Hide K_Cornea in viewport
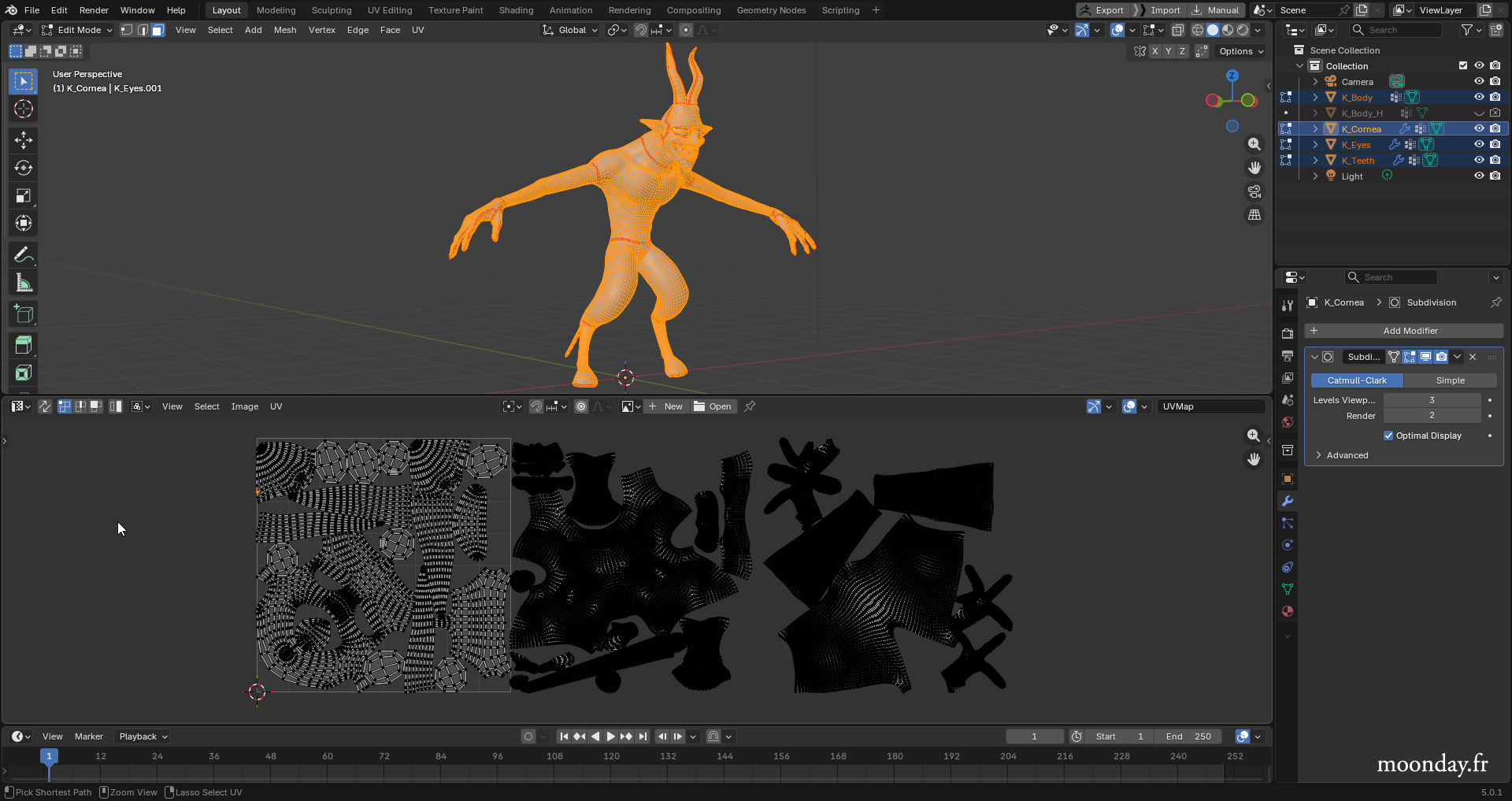1512x801 pixels. click(x=1479, y=128)
